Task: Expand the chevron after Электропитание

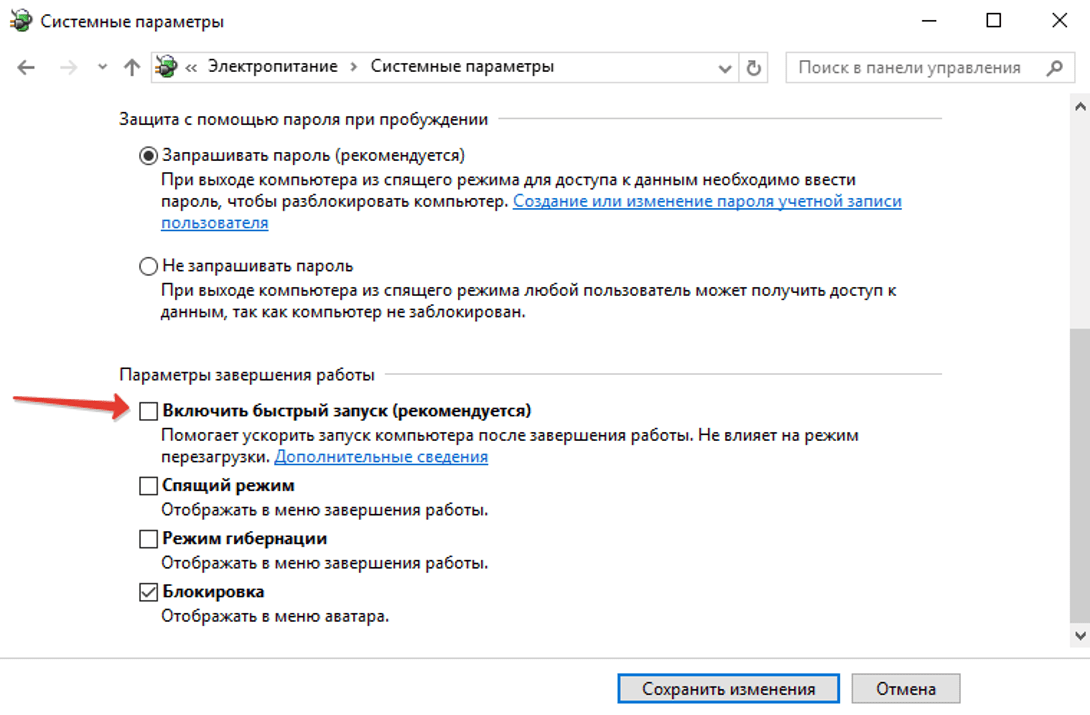Action: [354, 67]
